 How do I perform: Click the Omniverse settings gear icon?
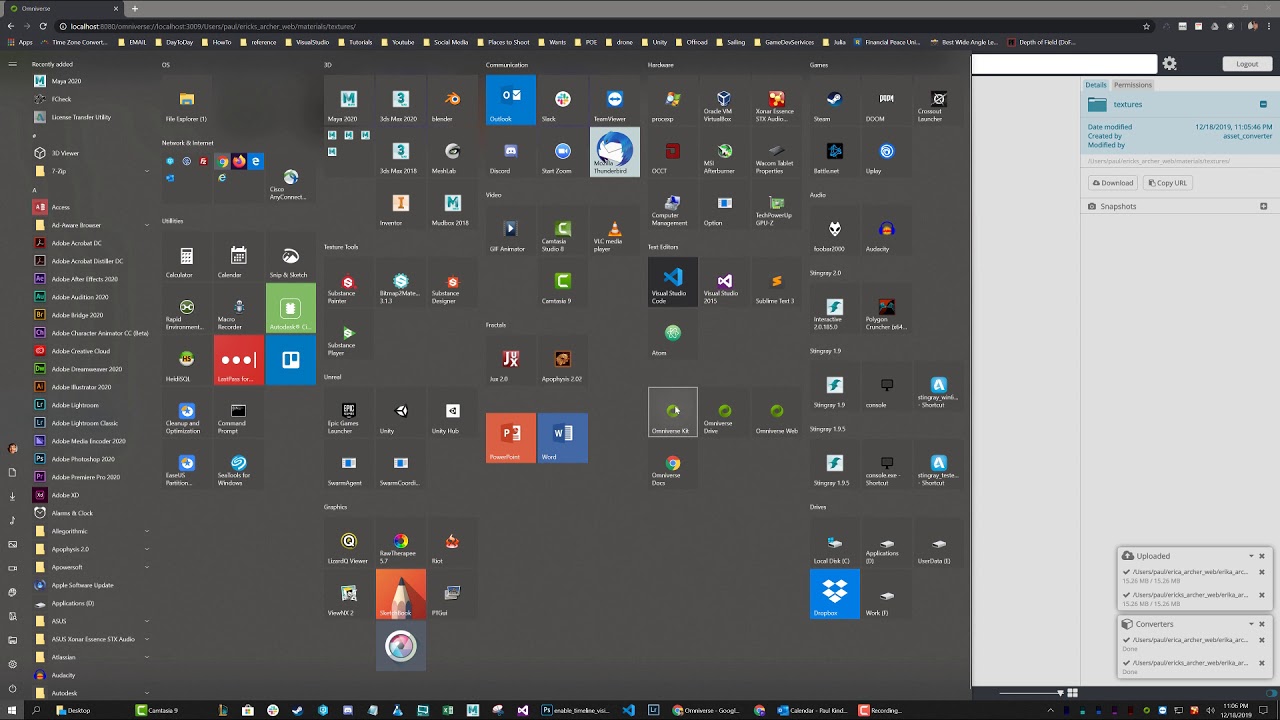[x=1169, y=64]
